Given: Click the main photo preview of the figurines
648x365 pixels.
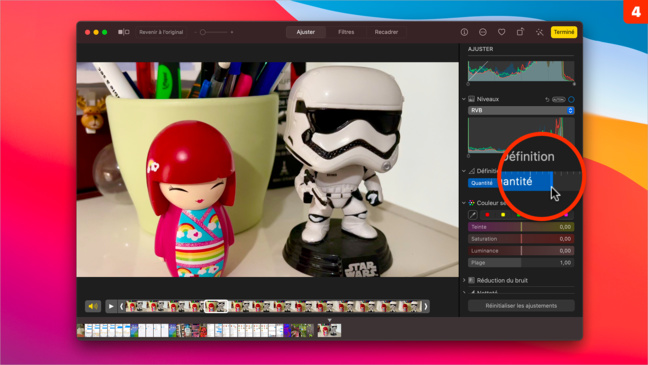Looking at the screenshot, I should [267, 169].
